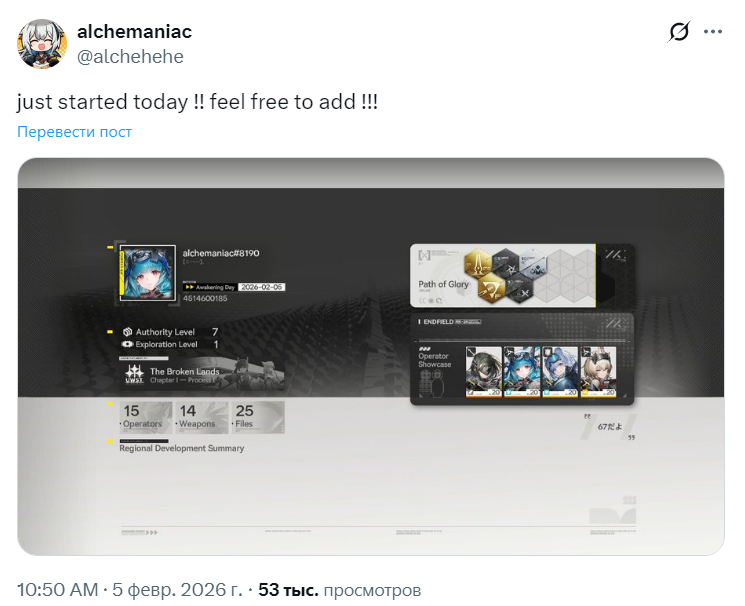This screenshot has width=745, height=606.
Task: Select the blonde operator showcase portrait
Action: (598, 372)
